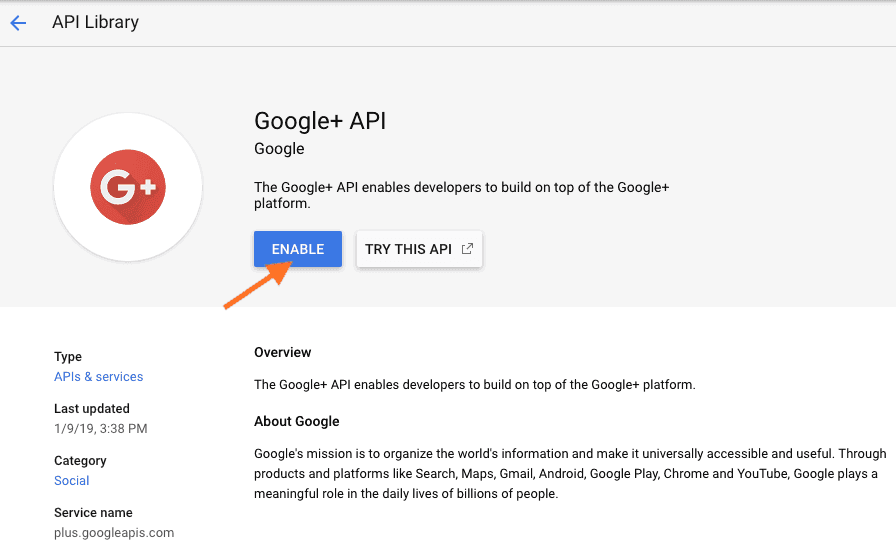Click the Type label in the details column
Viewport: 896px width, 545px height.
pos(68,357)
